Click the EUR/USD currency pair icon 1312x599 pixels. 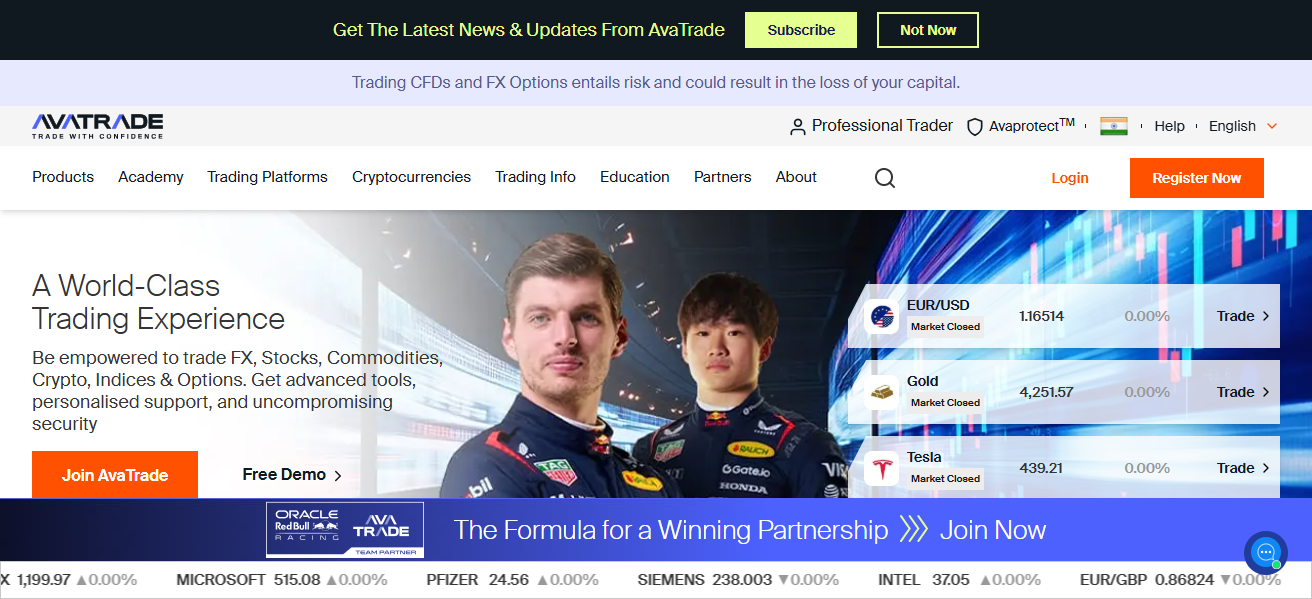[x=882, y=317]
